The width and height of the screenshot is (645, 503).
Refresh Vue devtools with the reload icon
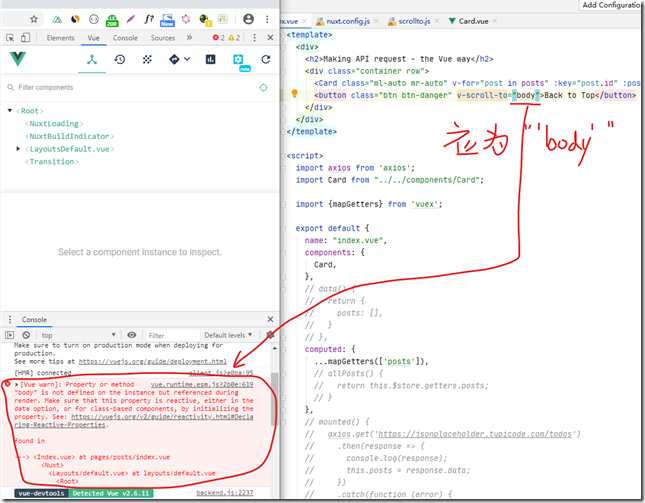(x=266, y=60)
